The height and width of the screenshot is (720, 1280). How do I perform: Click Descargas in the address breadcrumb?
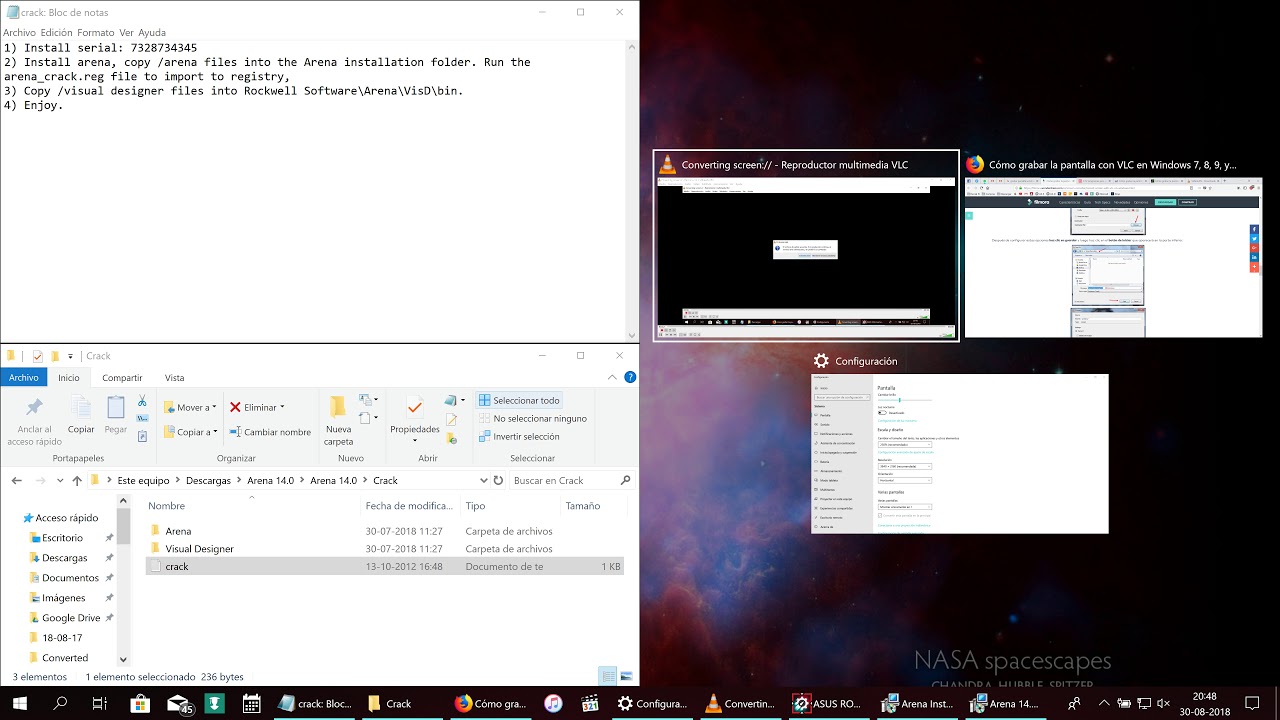click(x=208, y=481)
